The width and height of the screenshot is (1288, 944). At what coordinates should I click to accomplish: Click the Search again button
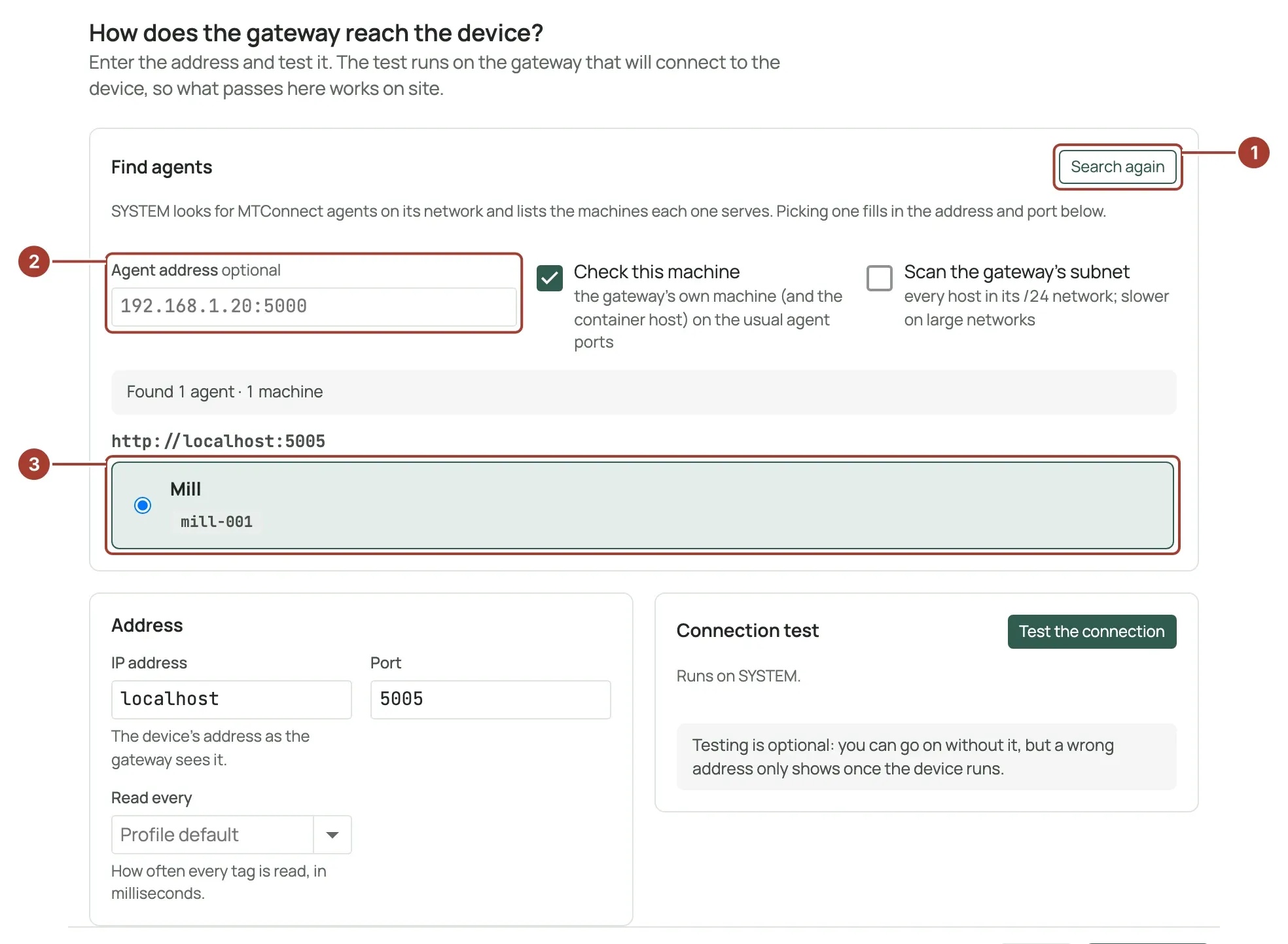point(1117,167)
